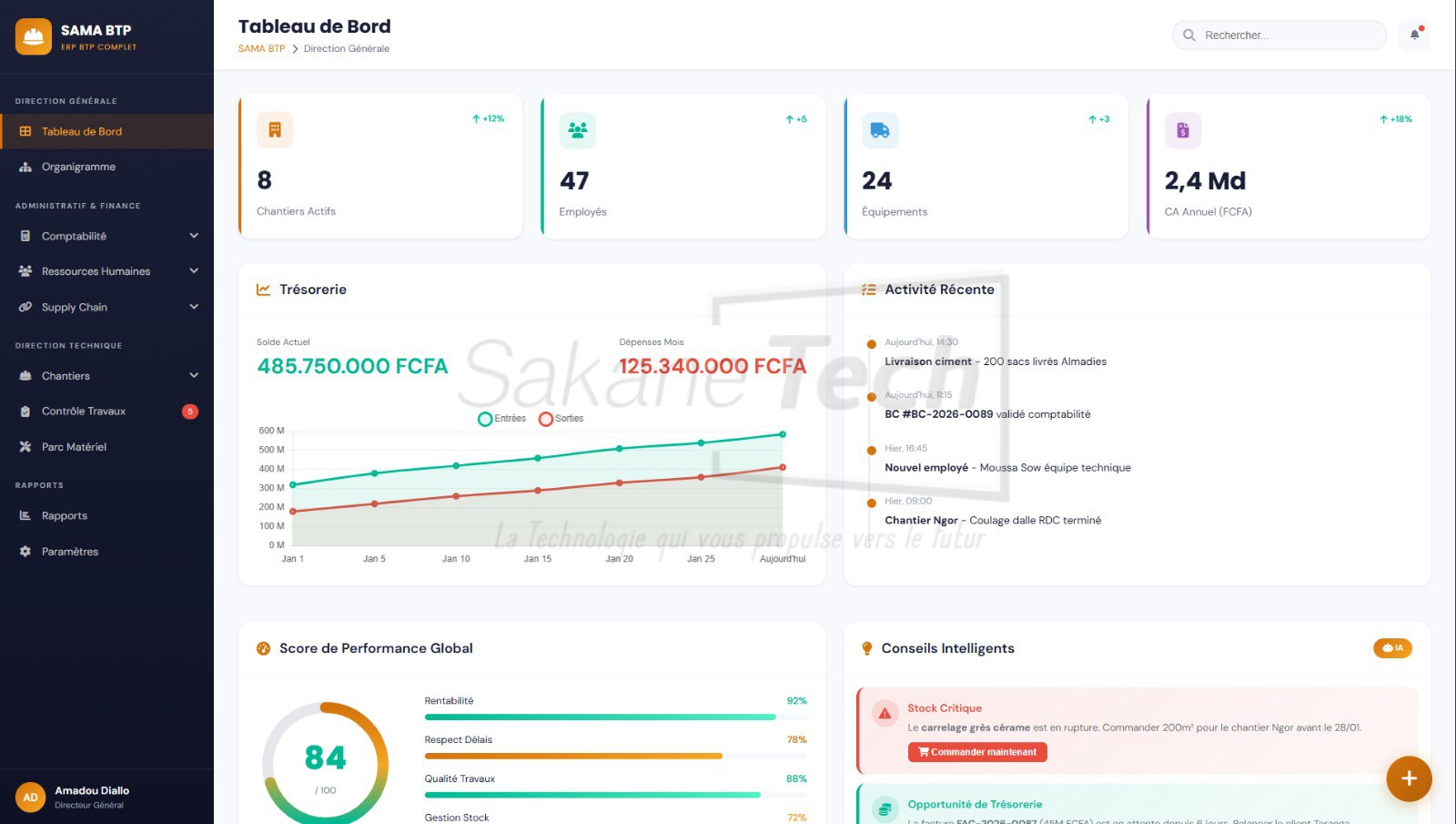Image resolution: width=1456 pixels, height=824 pixels.
Task: Go to Contrôle Travaux section
Action: [x=106, y=412]
